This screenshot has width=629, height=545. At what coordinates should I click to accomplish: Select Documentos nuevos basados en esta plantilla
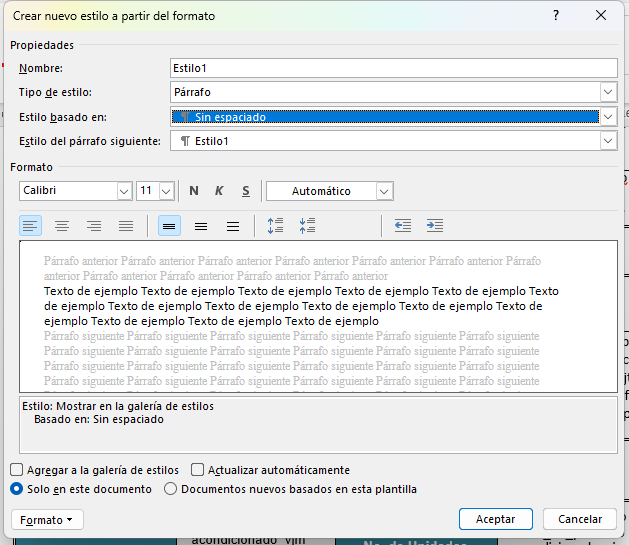click(170, 489)
